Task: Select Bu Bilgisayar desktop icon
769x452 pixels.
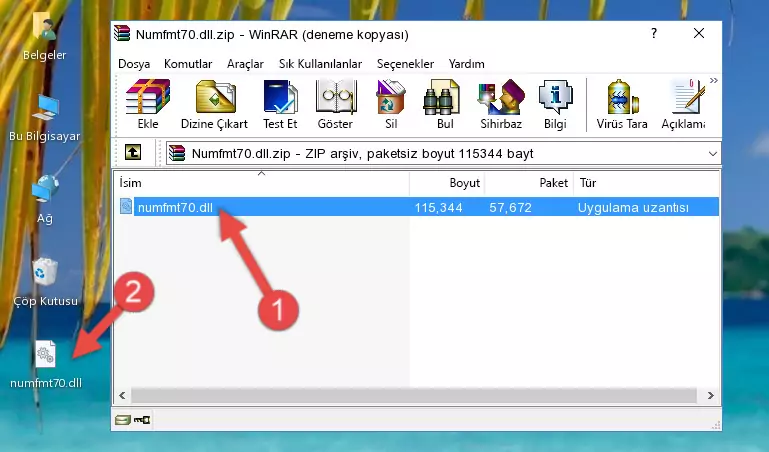Action: tap(45, 119)
